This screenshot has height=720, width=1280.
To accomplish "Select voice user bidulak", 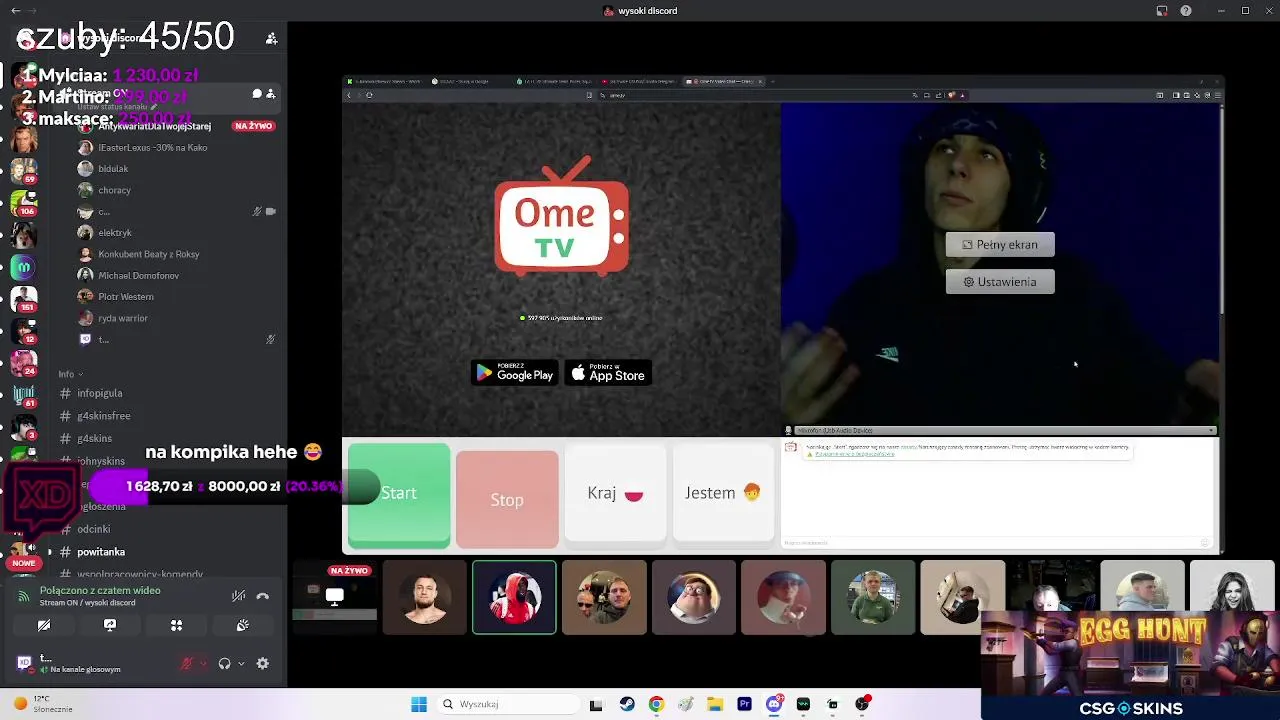I will point(113,169).
